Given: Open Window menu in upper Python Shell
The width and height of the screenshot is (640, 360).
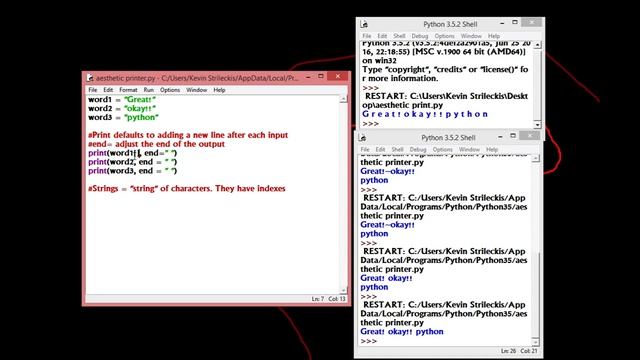Looking at the screenshot, I should 471,36.
